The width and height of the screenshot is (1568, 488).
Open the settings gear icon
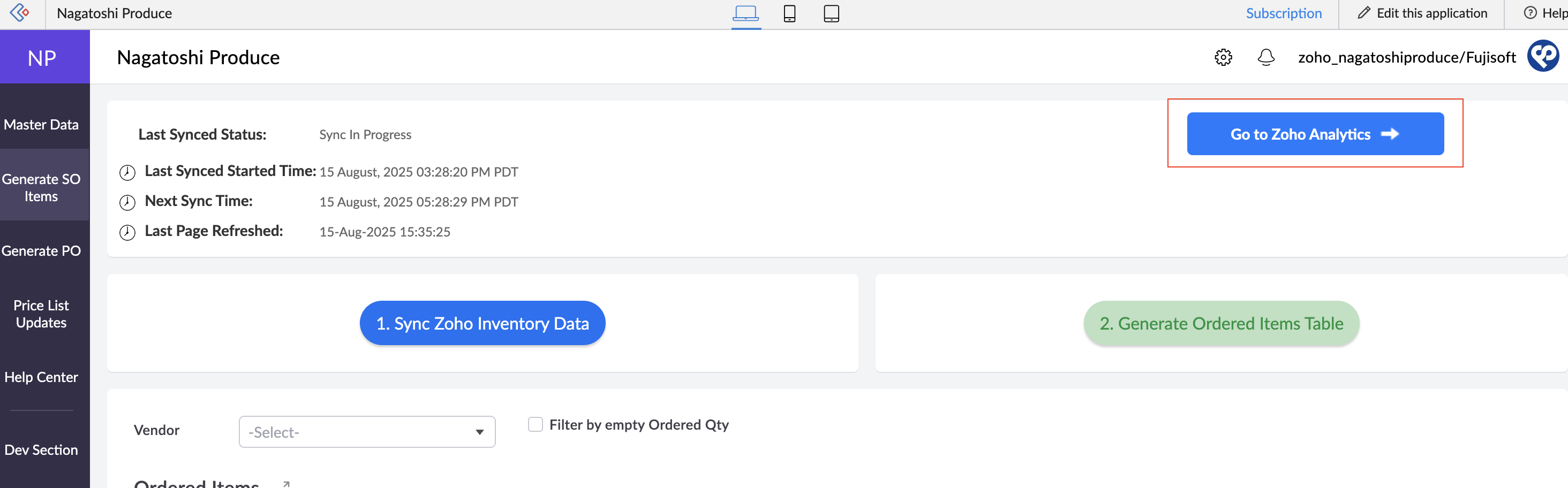[1223, 57]
